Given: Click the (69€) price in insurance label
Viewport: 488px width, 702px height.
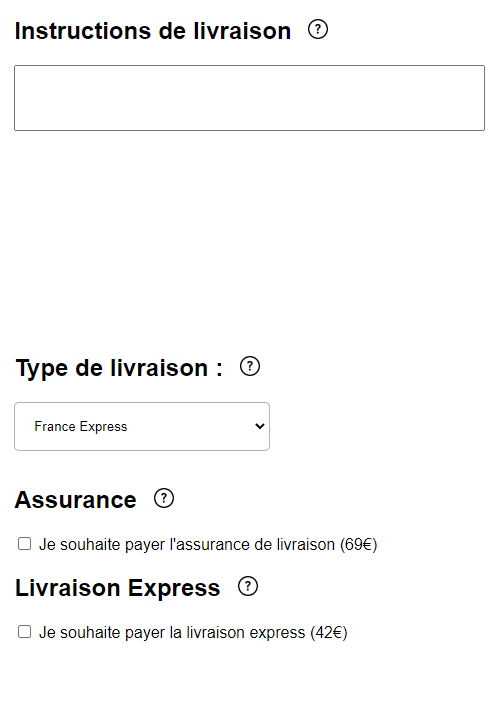Looking at the screenshot, I should (x=359, y=544).
